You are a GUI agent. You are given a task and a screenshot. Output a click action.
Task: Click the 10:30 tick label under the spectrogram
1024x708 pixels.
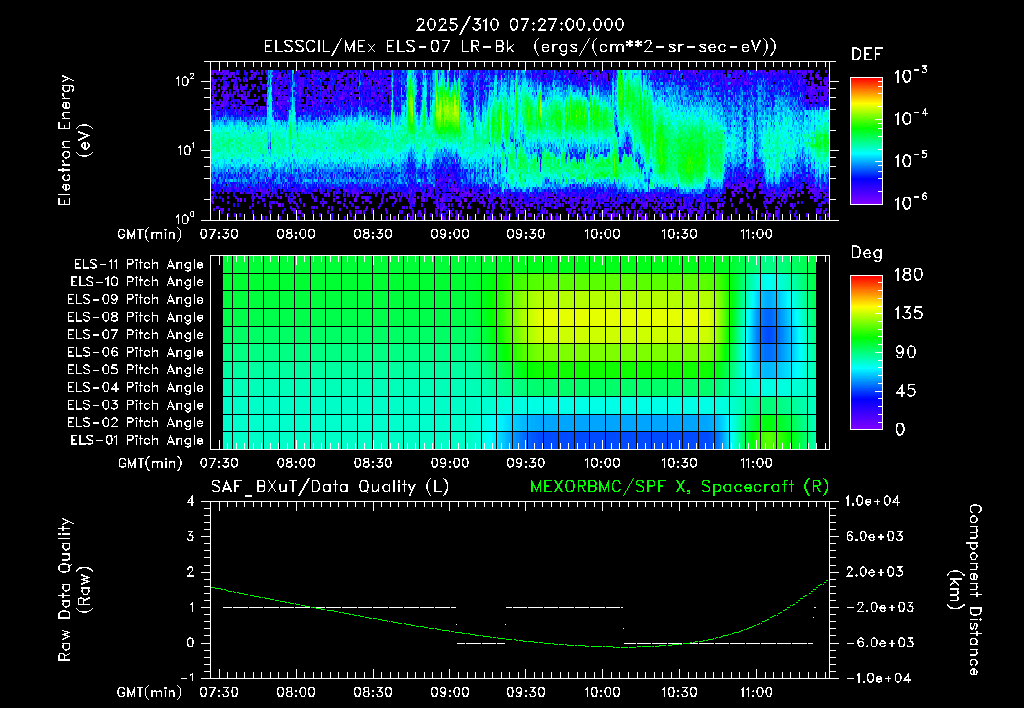(x=679, y=234)
